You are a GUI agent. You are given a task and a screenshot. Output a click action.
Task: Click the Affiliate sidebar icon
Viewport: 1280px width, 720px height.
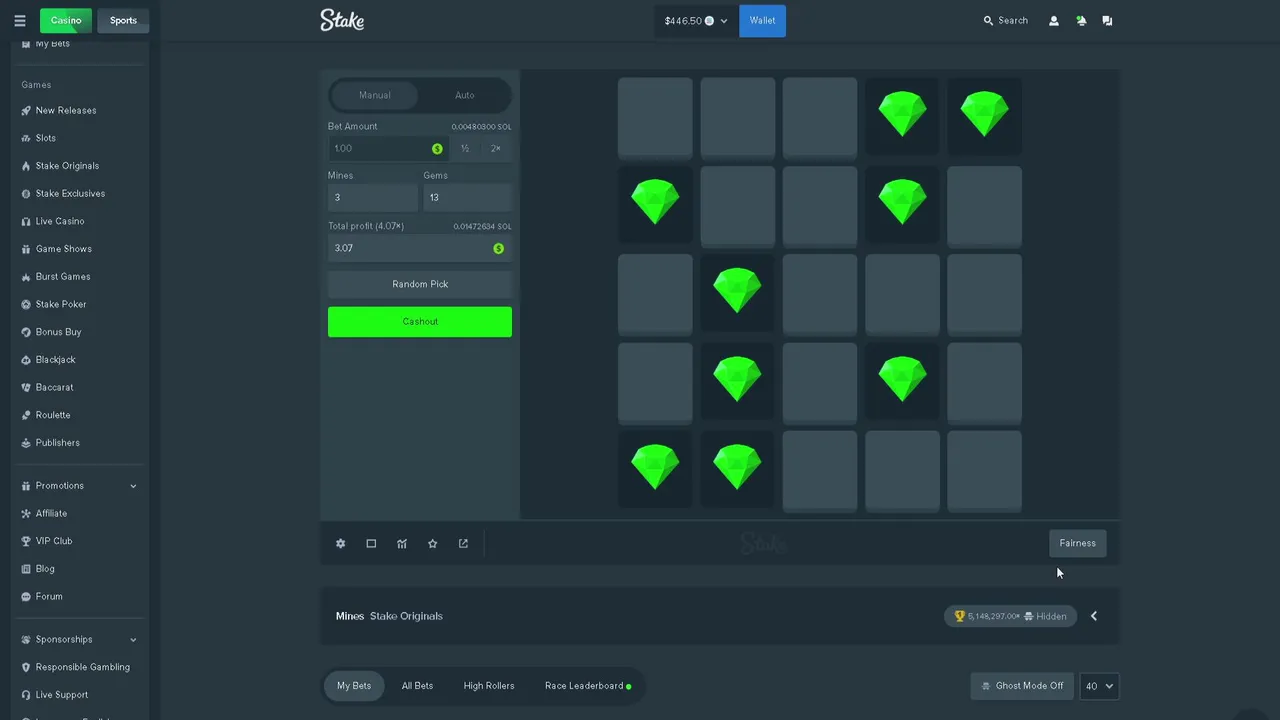[x=26, y=513]
